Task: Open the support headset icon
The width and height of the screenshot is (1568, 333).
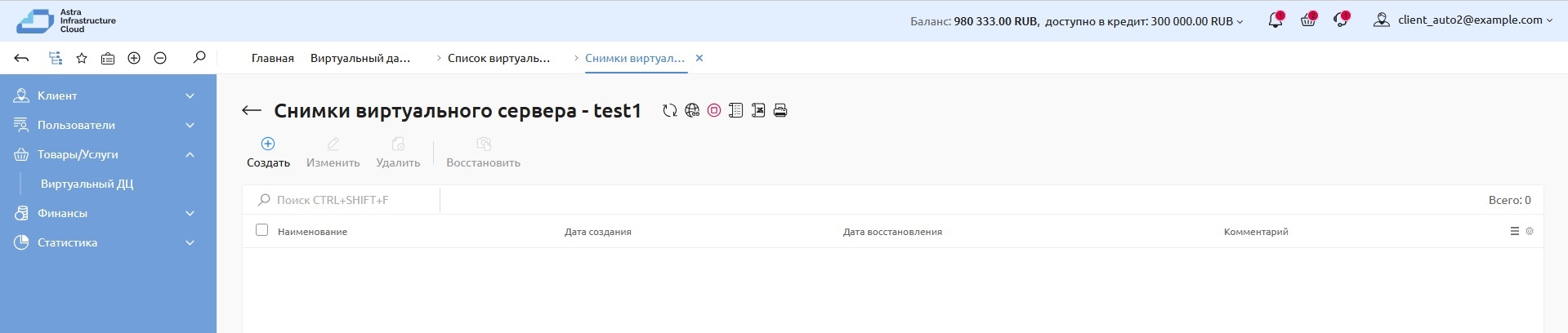Action: click(x=1340, y=20)
